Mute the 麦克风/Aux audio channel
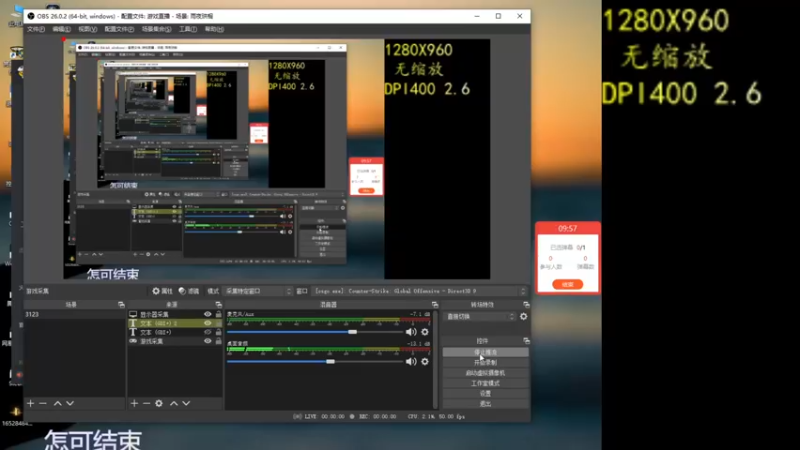The height and width of the screenshot is (450, 800). (x=411, y=332)
